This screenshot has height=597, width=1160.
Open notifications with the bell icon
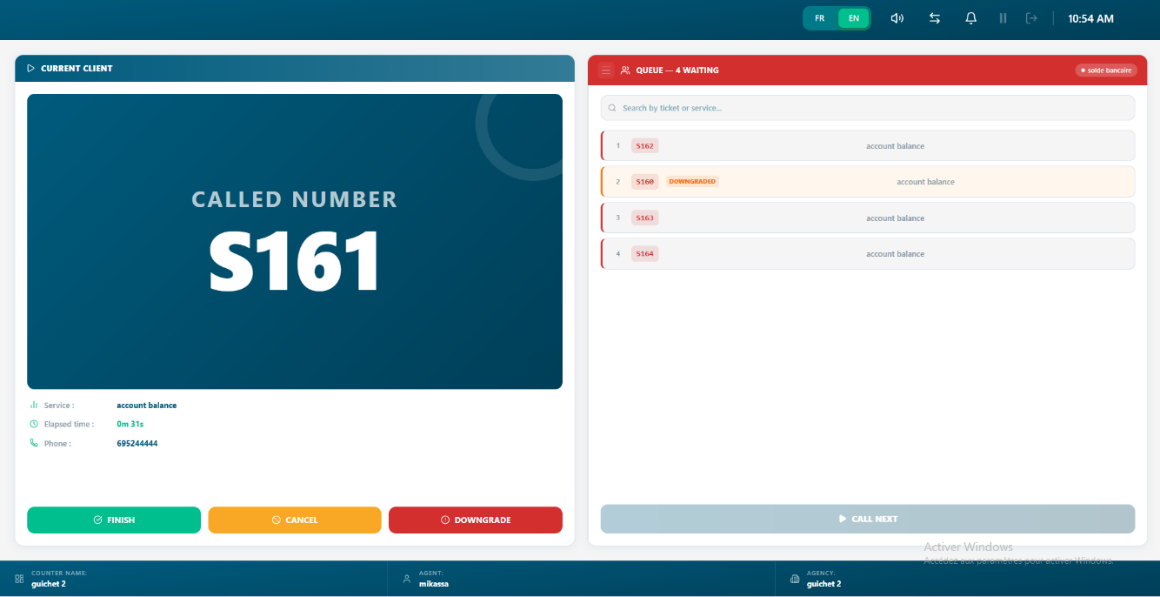[971, 18]
